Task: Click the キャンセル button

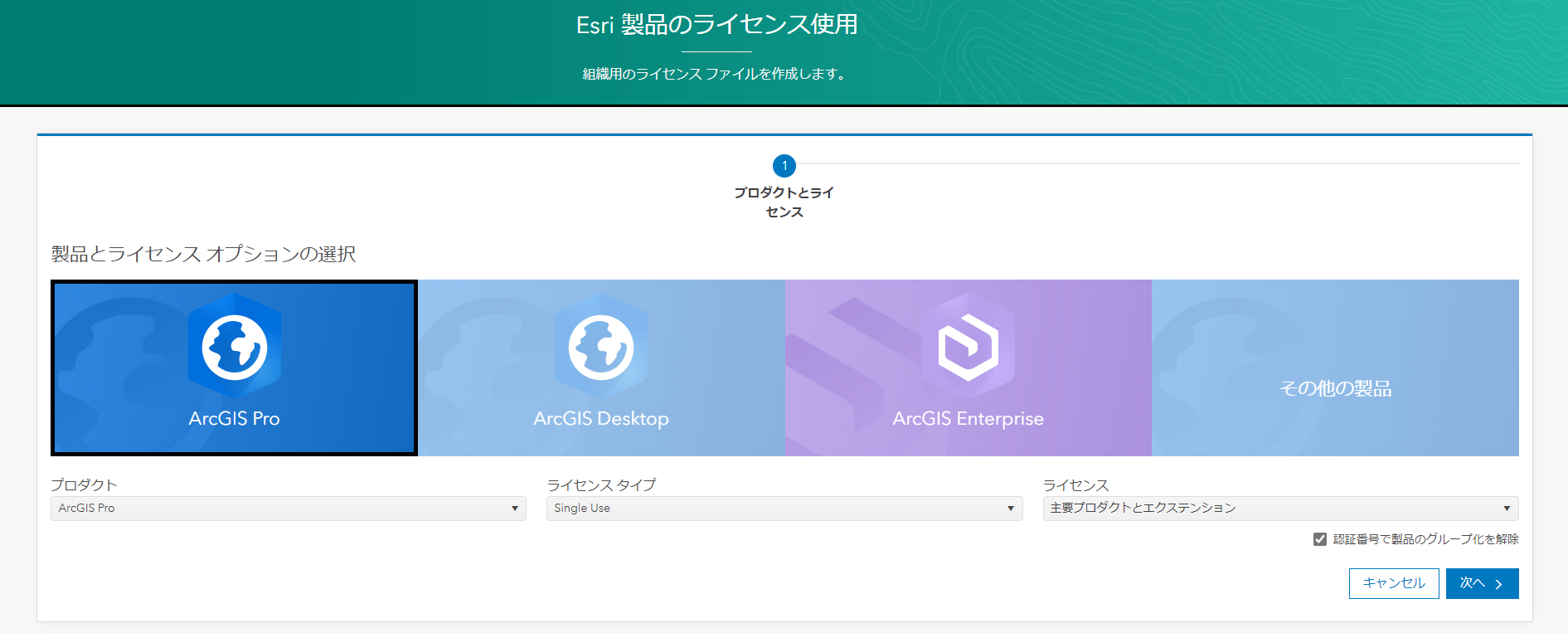Action: click(1394, 583)
